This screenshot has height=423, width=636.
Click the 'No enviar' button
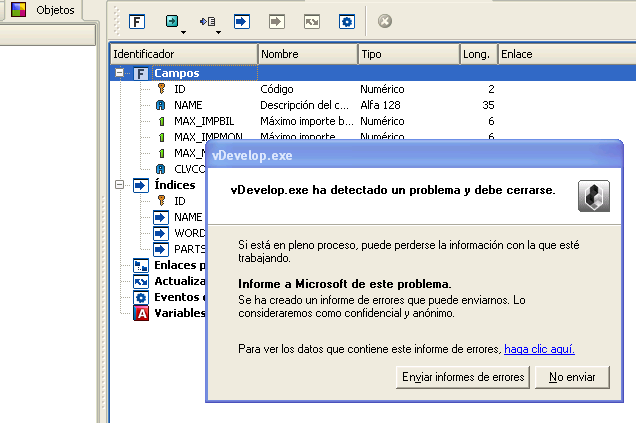(x=572, y=377)
